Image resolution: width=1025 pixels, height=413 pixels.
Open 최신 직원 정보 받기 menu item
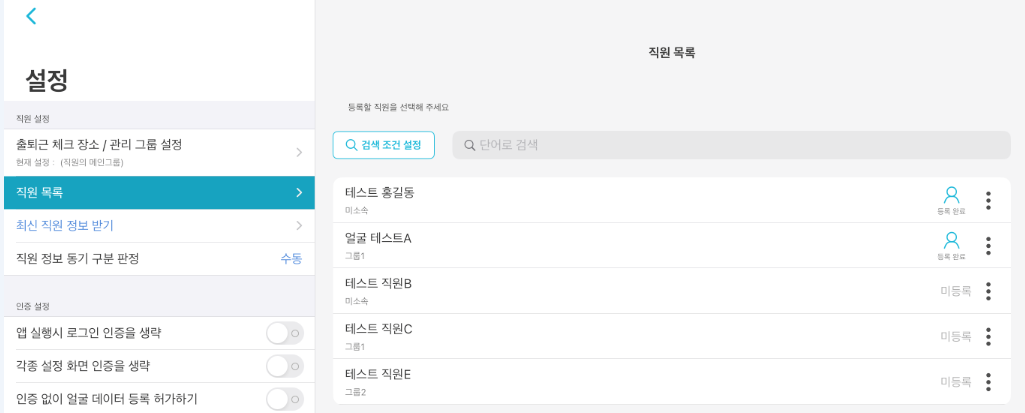(x=65, y=225)
